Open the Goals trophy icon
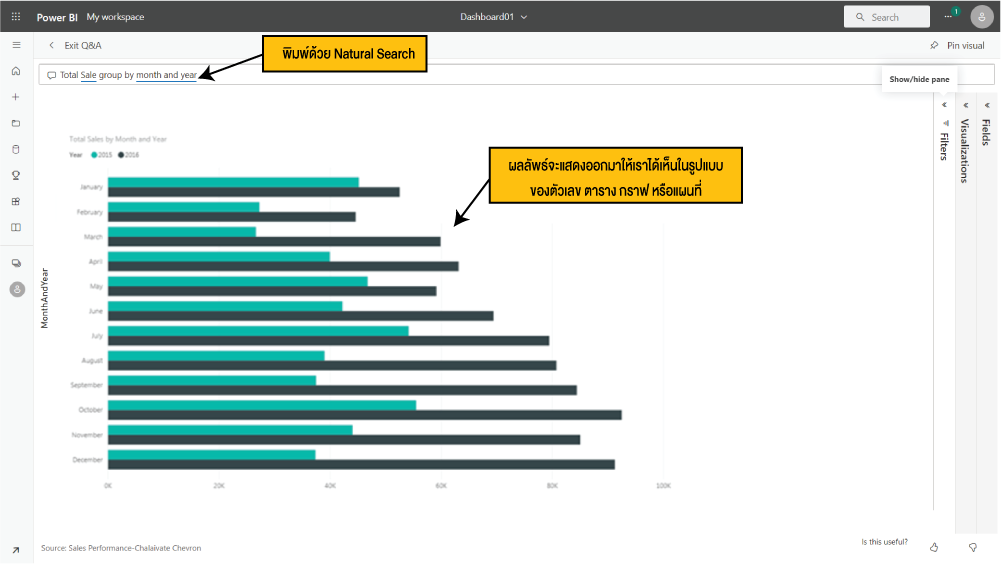The image size is (1001, 564). (16, 175)
